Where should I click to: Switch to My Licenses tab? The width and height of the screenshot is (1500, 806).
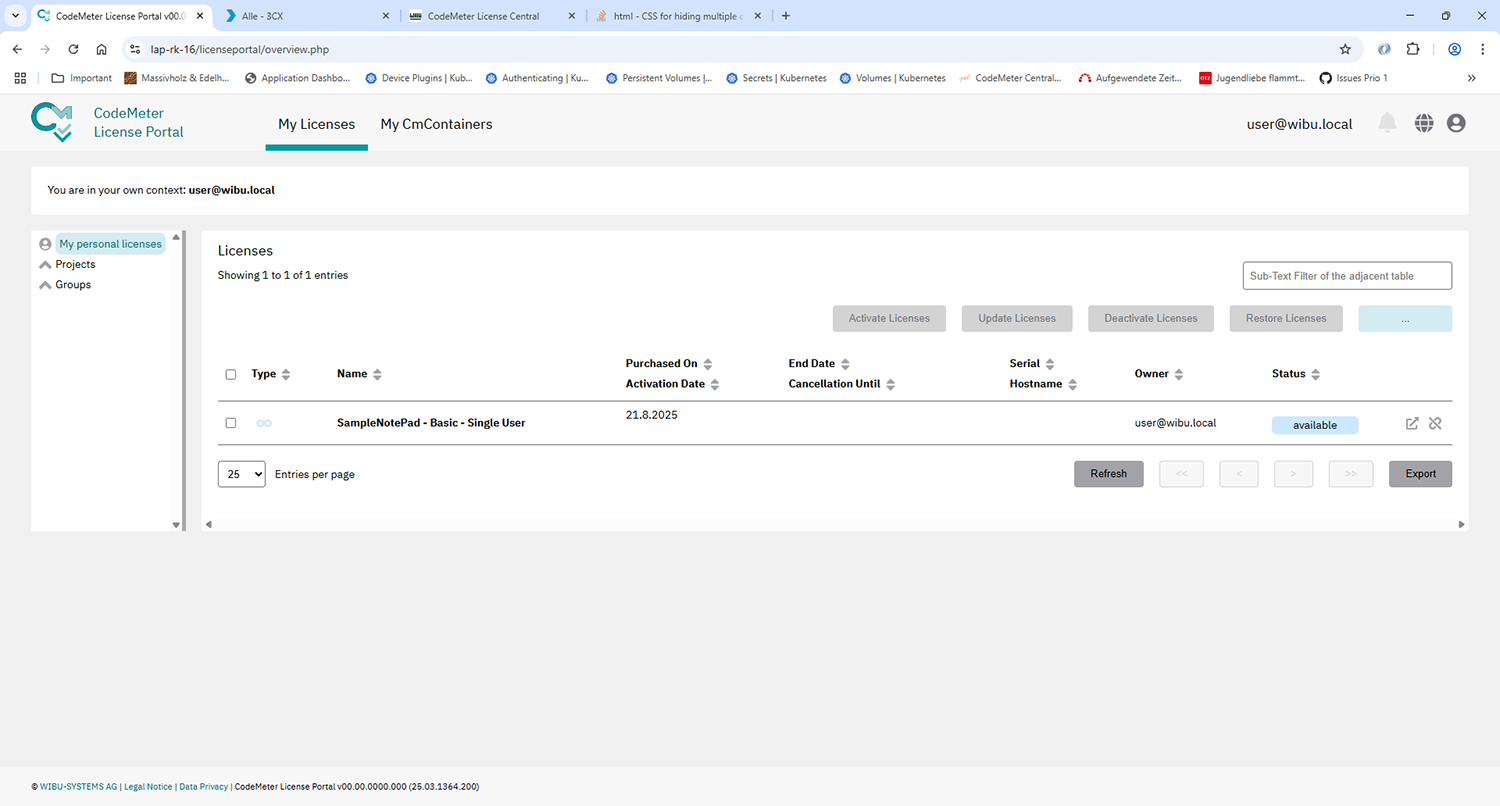[316, 124]
